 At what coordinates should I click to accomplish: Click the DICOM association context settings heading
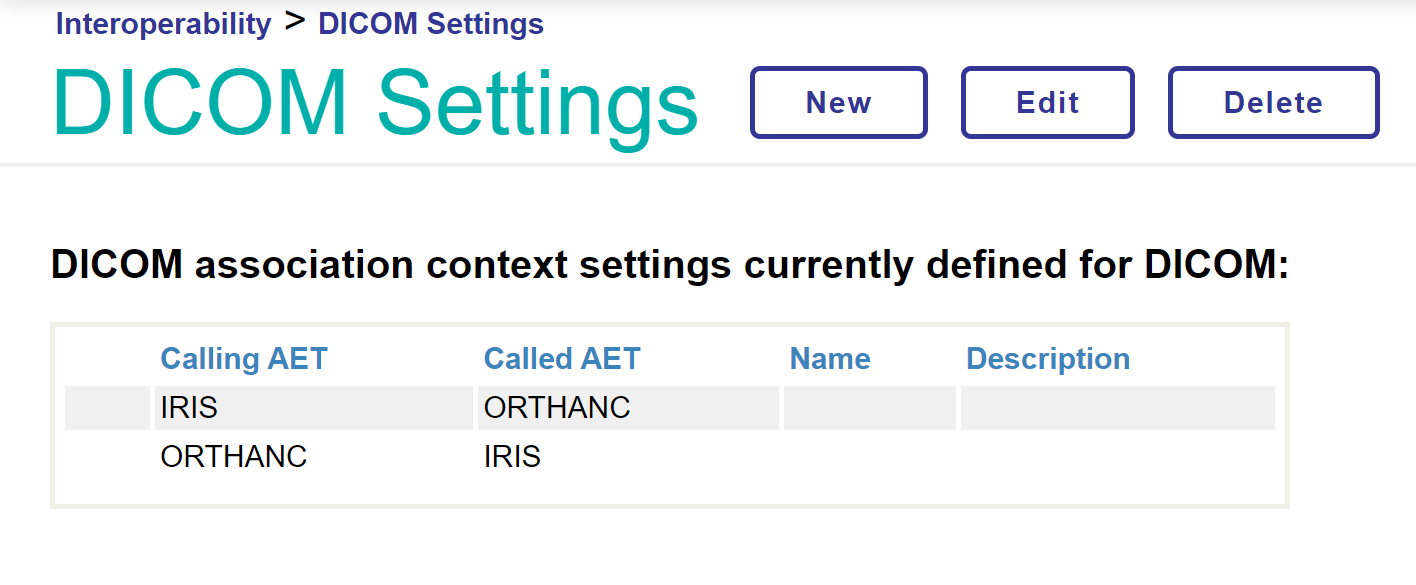tap(670, 266)
